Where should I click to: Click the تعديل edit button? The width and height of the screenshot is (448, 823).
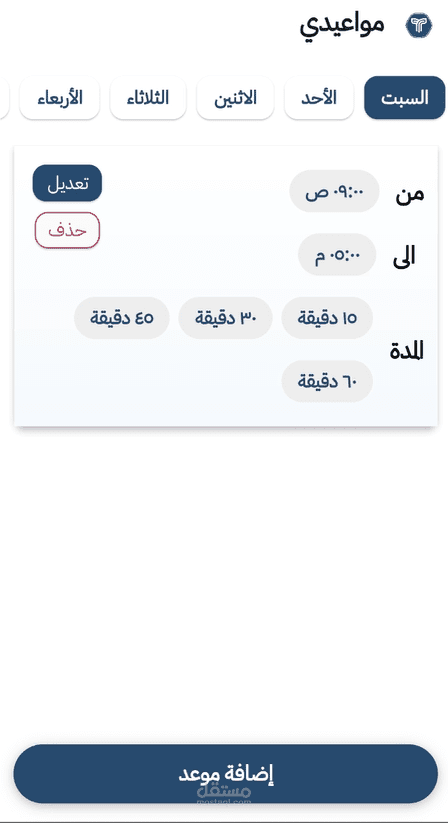click(x=67, y=183)
